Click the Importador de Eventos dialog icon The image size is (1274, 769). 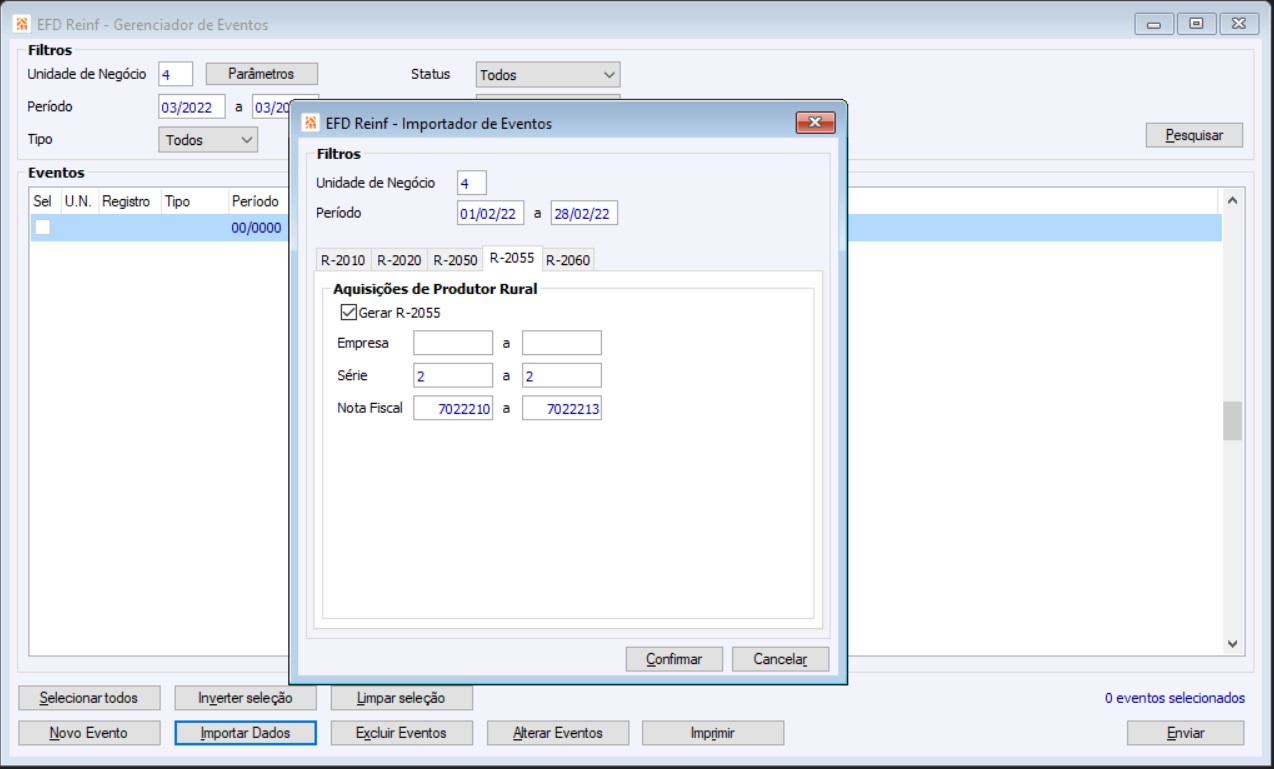[x=311, y=123]
